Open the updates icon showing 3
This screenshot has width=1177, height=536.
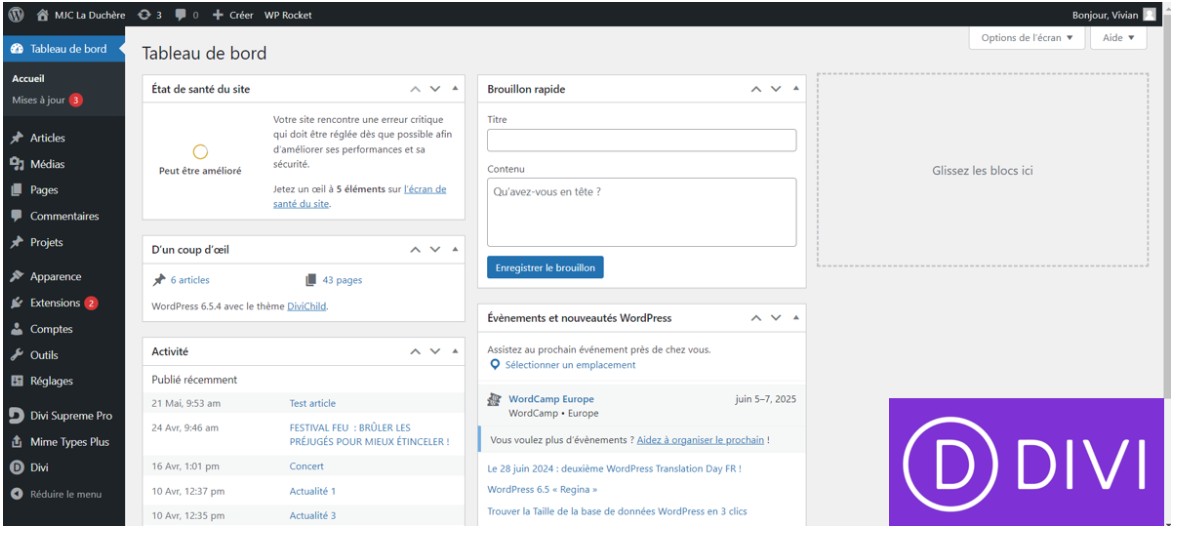coord(150,15)
